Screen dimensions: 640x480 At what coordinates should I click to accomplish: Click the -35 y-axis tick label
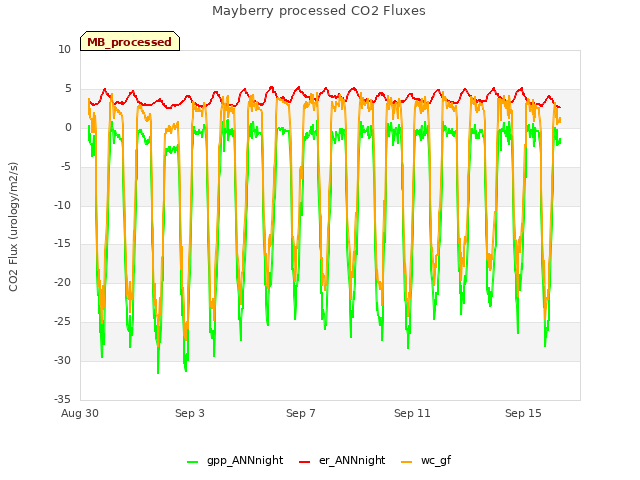point(62,399)
